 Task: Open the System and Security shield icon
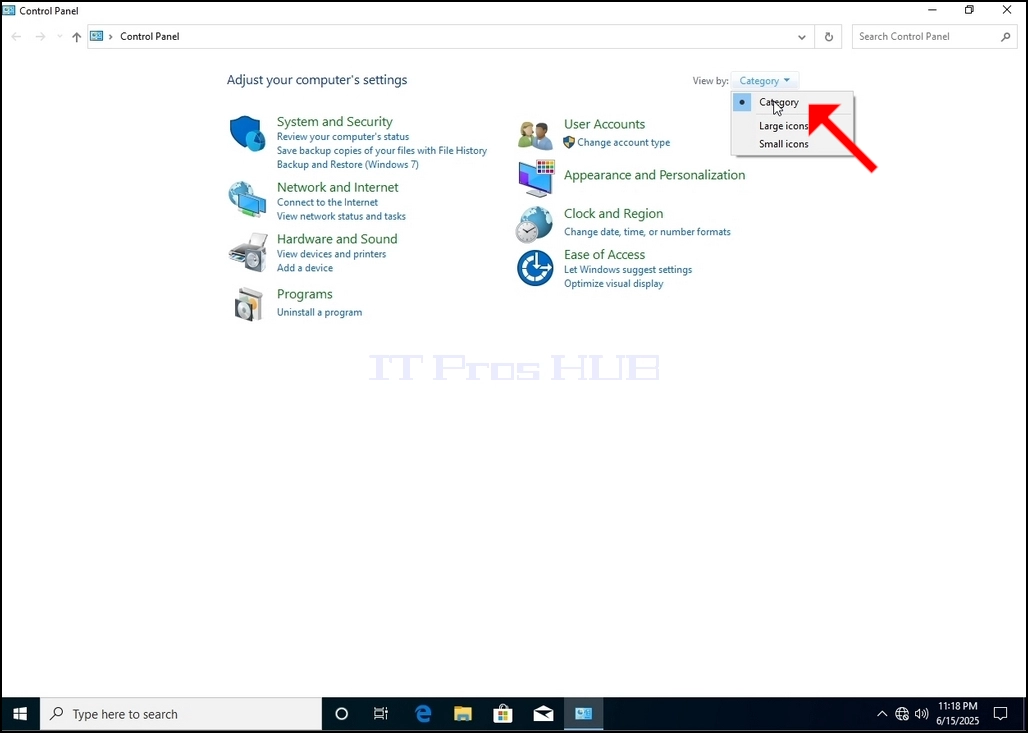(247, 133)
